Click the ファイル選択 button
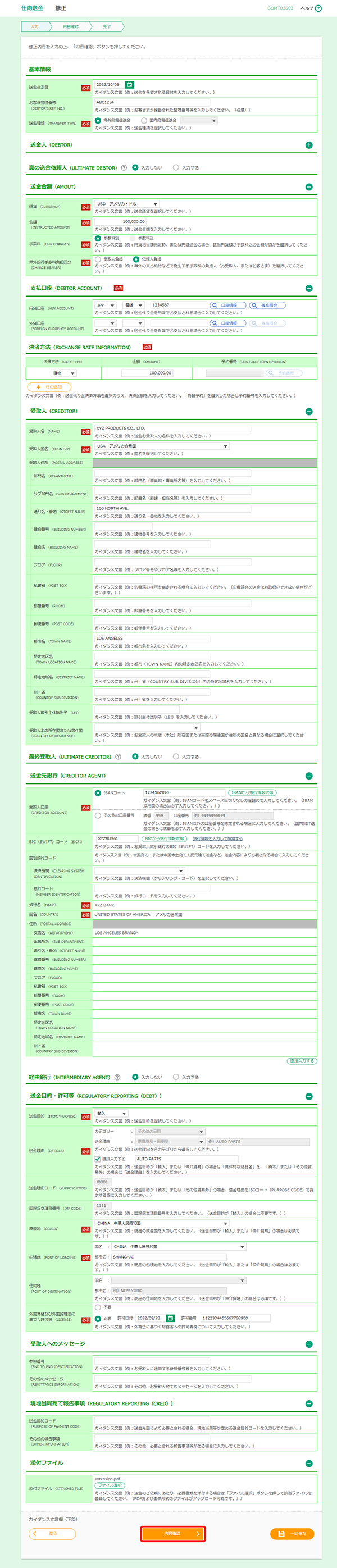This screenshot has height=1568, width=337. coord(110,1485)
